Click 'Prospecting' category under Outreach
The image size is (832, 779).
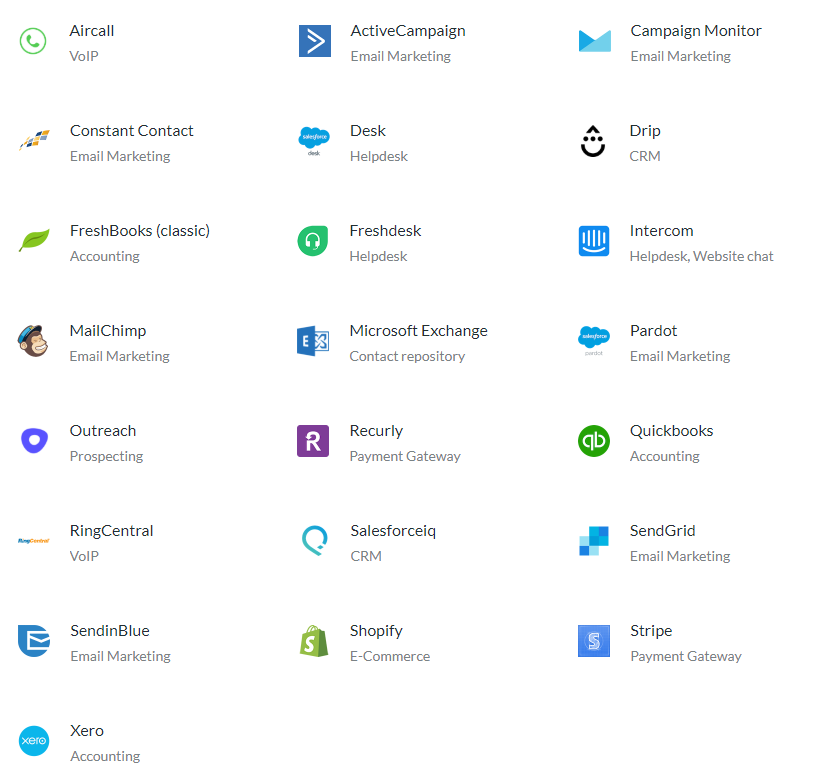click(106, 456)
